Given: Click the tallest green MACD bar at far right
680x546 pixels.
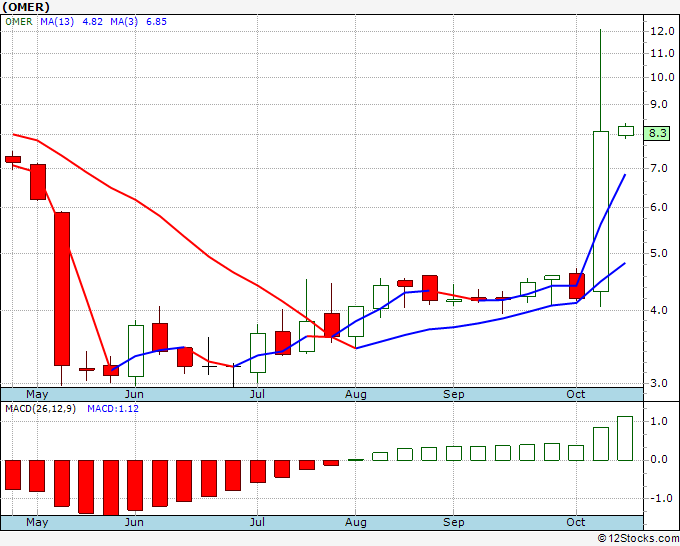Looking at the screenshot, I should coord(625,438).
